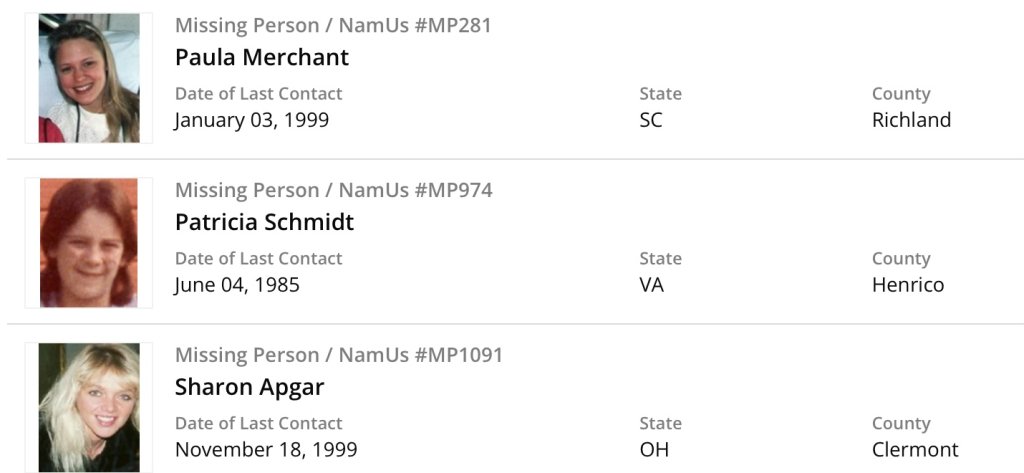1024x473 pixels.
Task: Open the Sharon Apgar case name
Action: pyautogui.click(x=249, y=387)
